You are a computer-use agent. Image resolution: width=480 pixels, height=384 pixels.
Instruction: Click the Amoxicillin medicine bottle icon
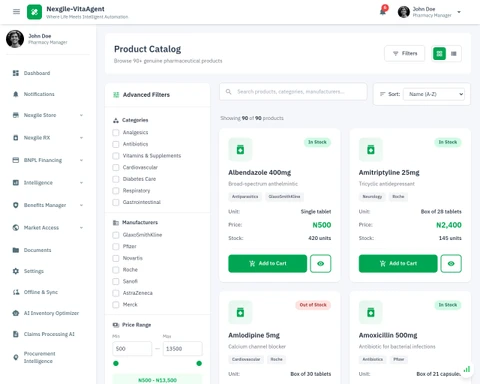coord(371,312)
